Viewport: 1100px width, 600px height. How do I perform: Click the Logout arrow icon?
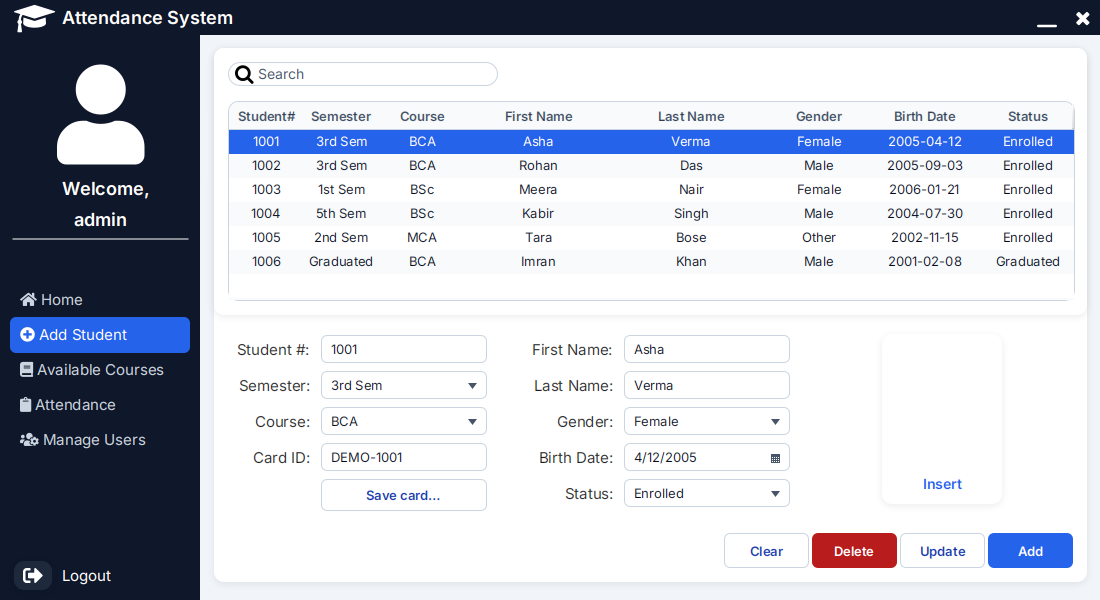[32, 576]
